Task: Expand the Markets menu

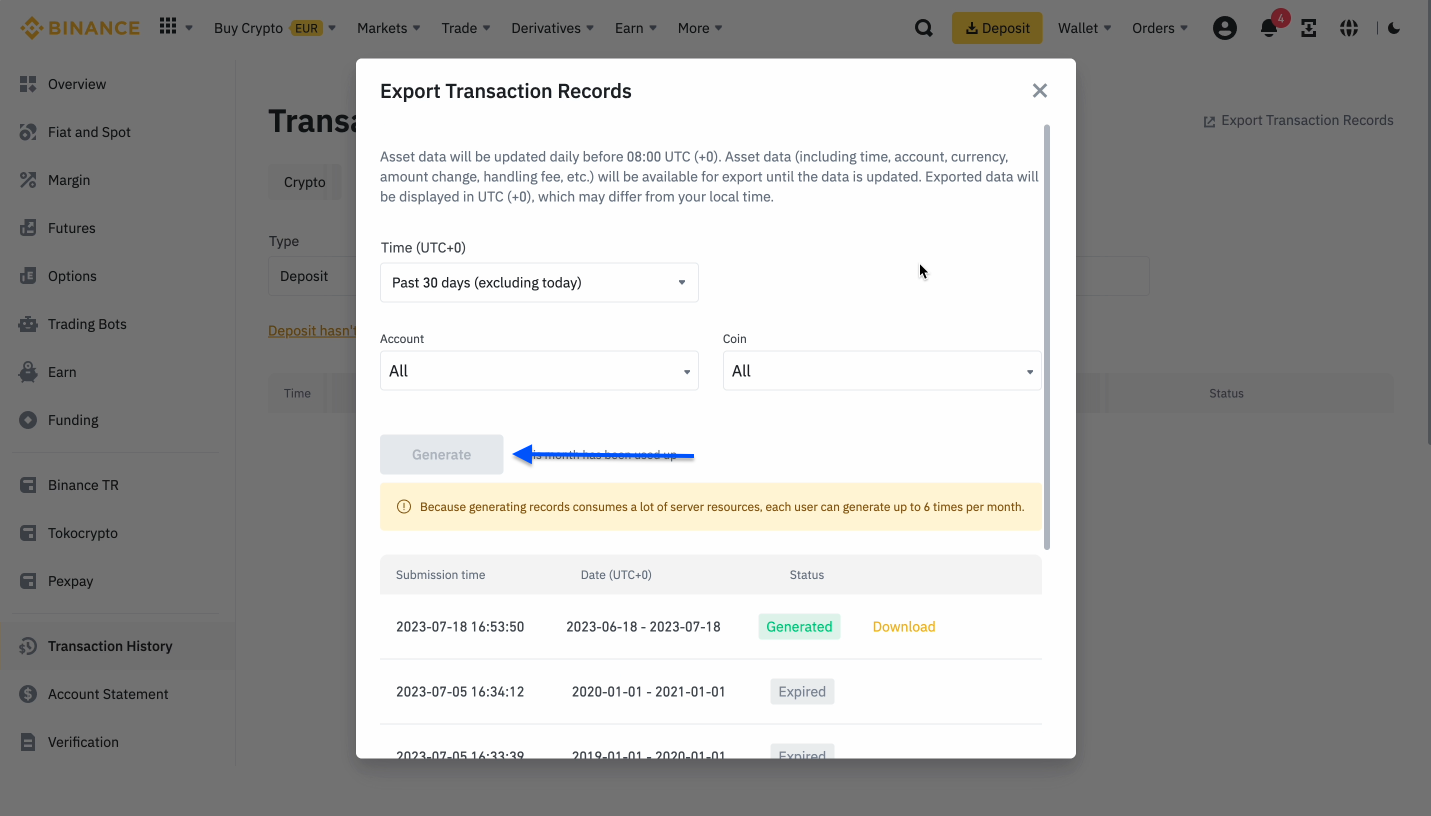Action: point(389,28)
